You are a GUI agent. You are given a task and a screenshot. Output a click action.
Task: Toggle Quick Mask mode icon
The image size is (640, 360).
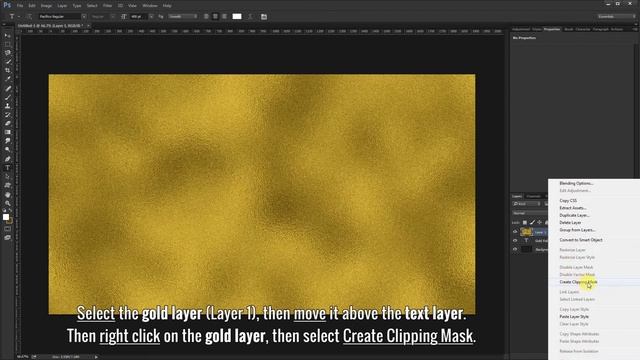click(7, 229)
